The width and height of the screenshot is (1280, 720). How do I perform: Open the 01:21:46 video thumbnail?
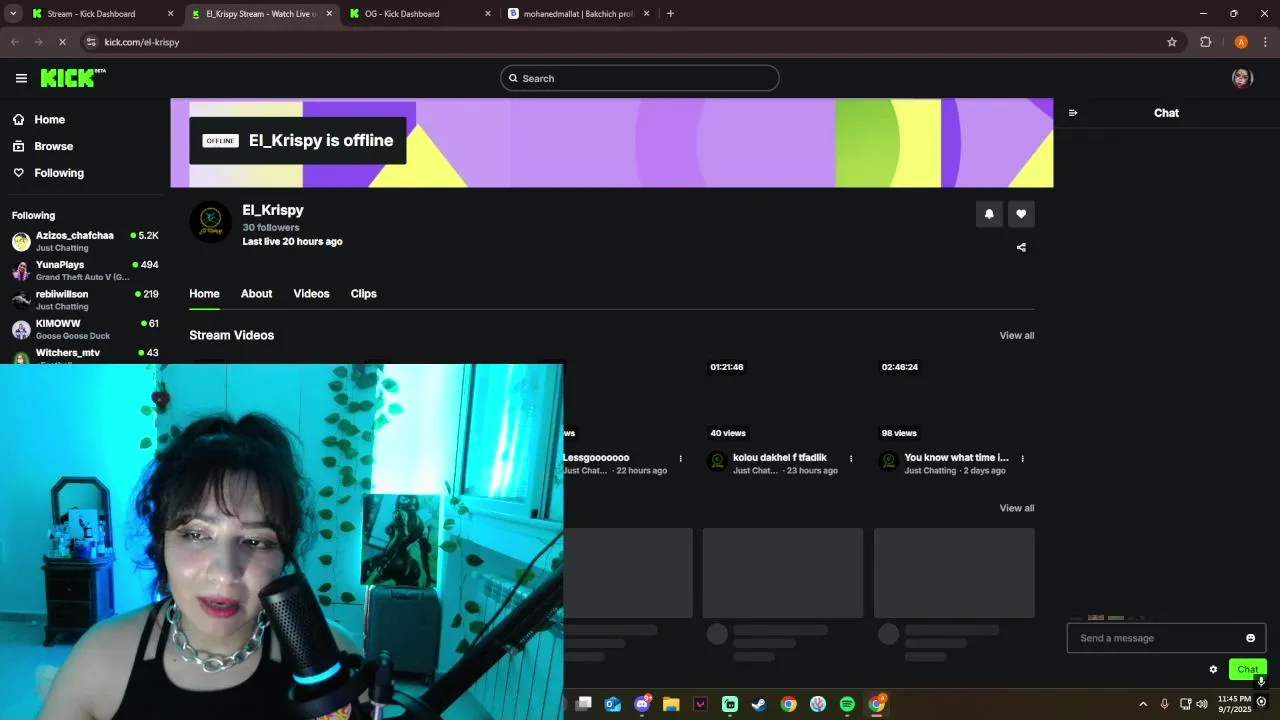(x=783, y=400)
